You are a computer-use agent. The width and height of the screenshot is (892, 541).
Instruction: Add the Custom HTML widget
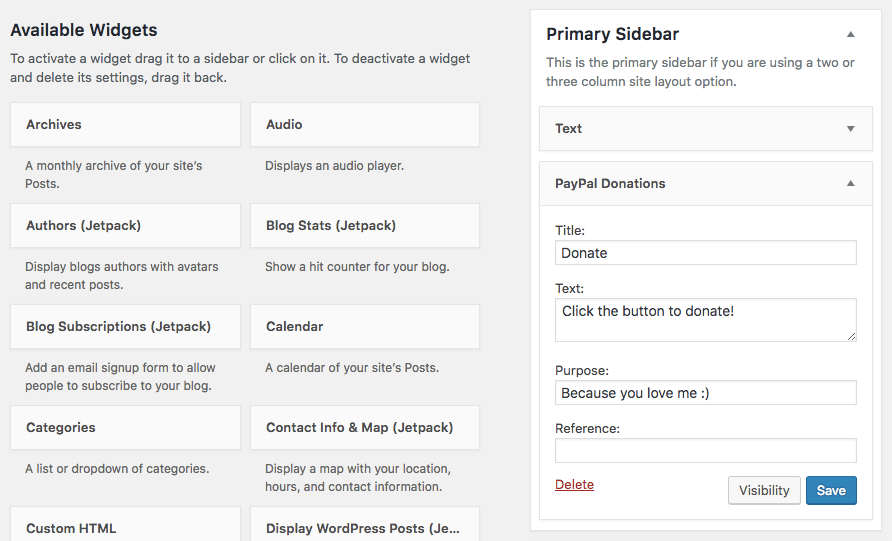coord(125,526)
